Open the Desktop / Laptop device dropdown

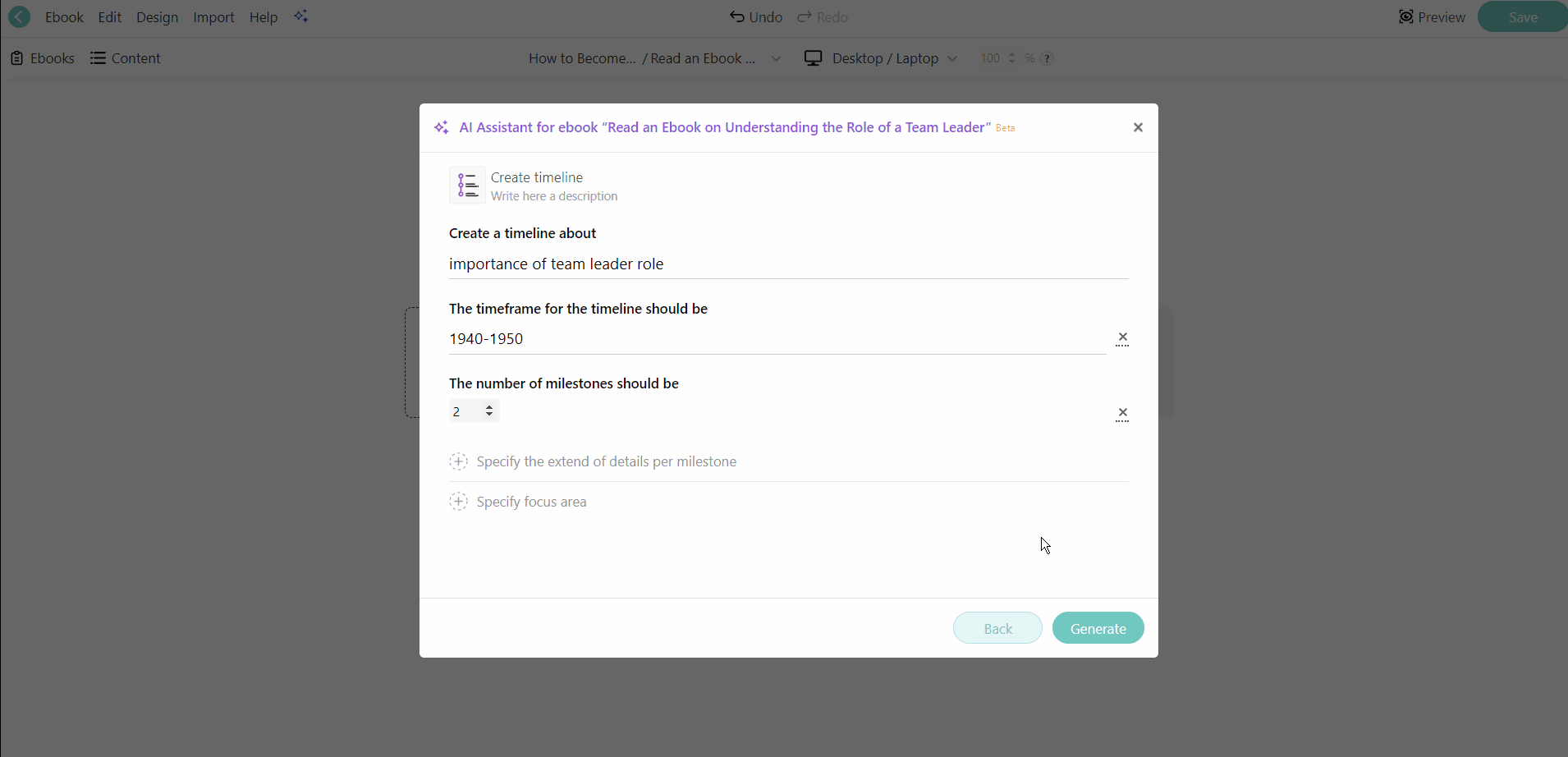coord(952,58)
